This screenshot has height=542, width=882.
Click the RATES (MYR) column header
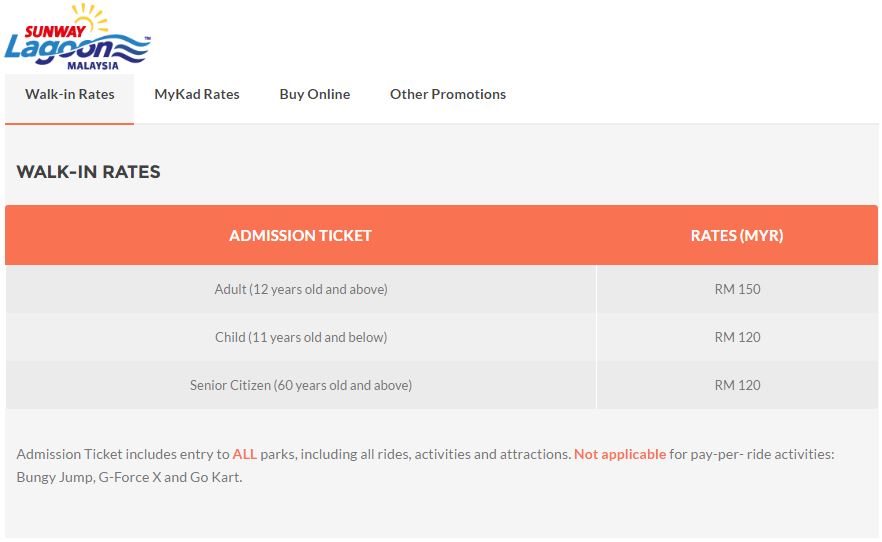point(737,235)
